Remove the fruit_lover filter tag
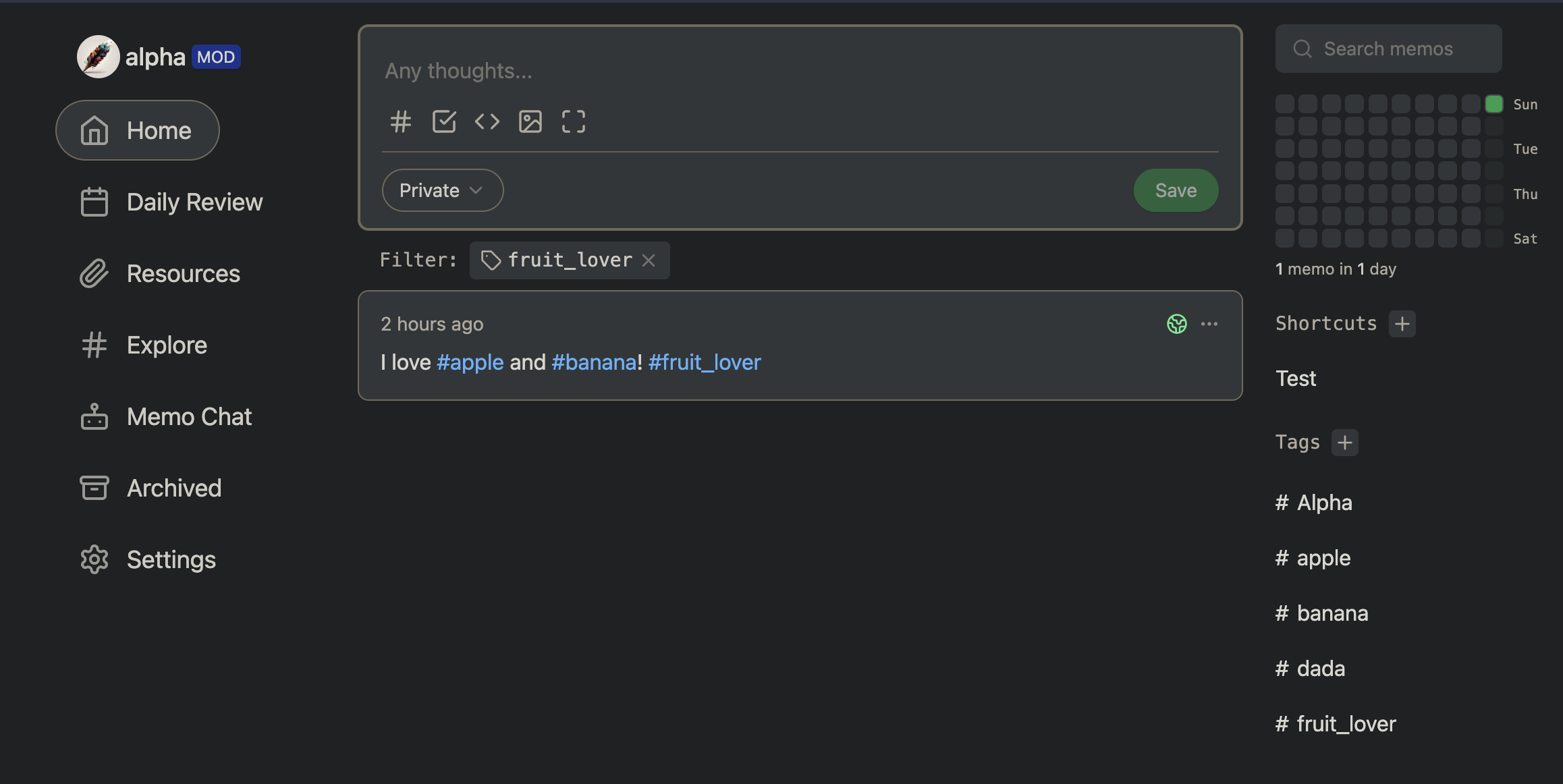Viewport: 1563px width, 784px height. (649, 260)
